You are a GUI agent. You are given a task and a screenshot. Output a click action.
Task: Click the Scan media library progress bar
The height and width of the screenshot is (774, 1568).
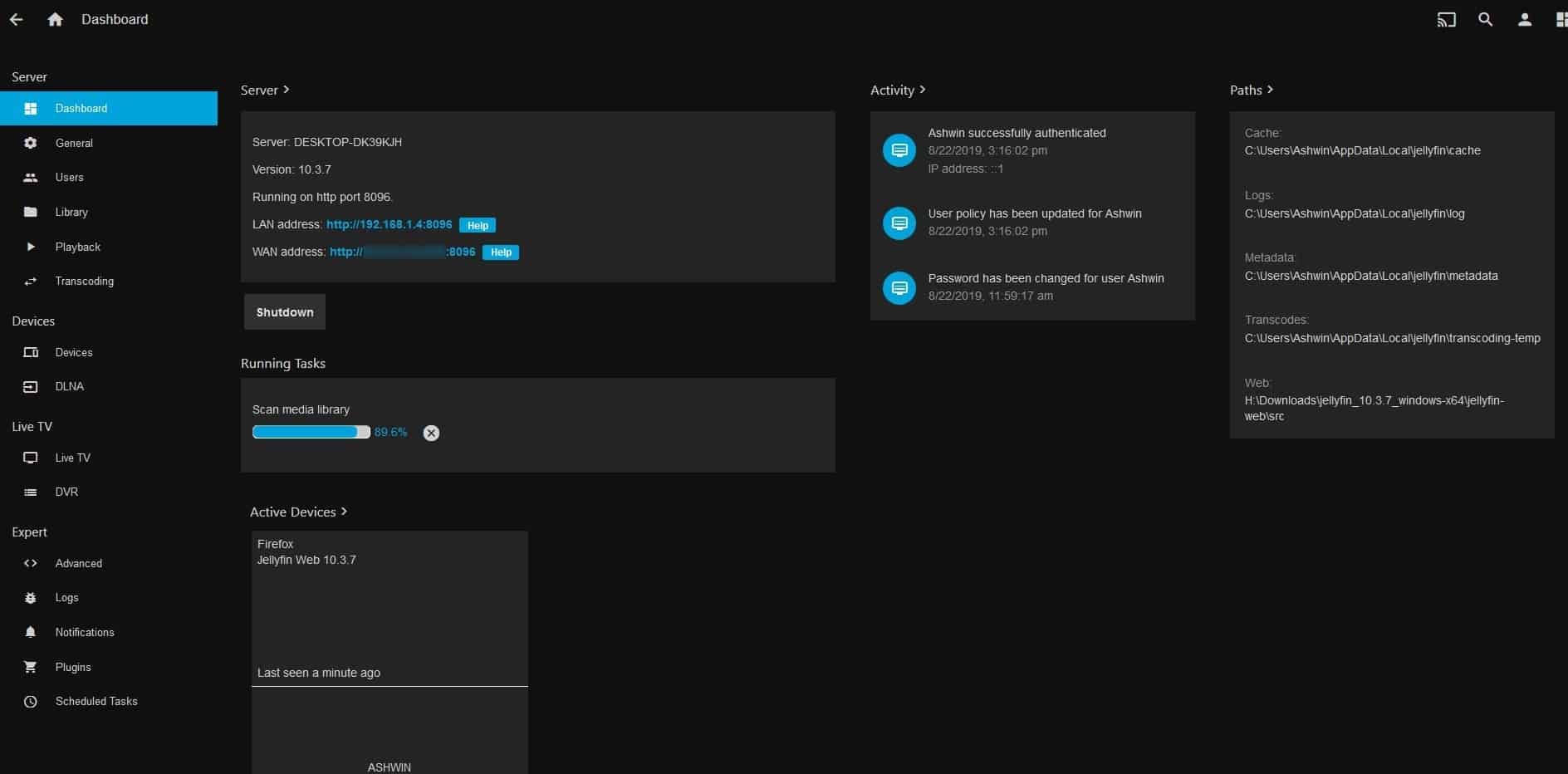pos(311,432)
